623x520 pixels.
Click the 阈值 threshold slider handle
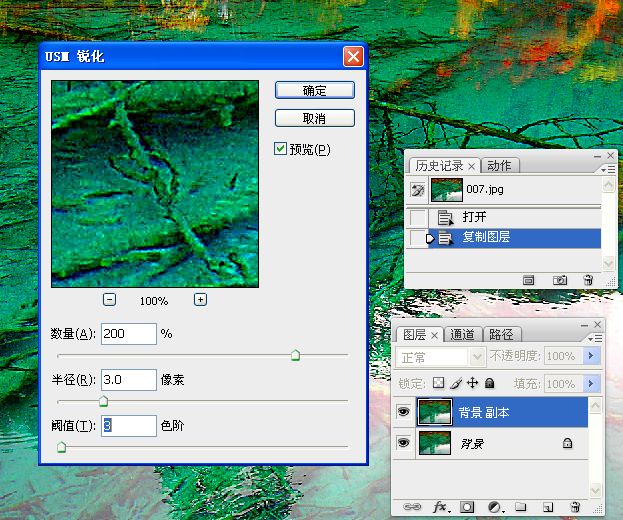tap(61, 447)
